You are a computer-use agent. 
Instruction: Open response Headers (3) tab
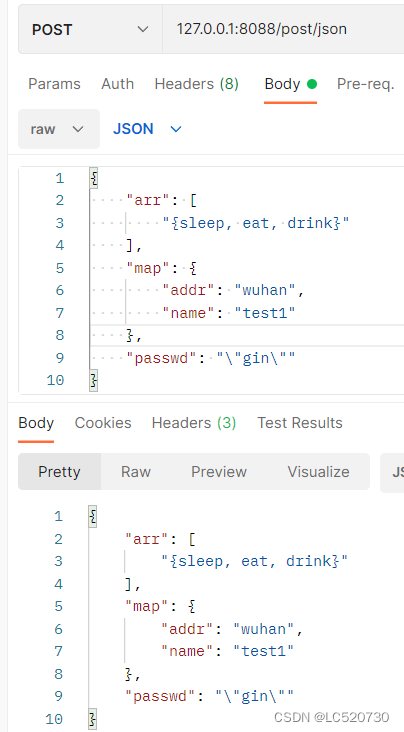coord(194,423)
